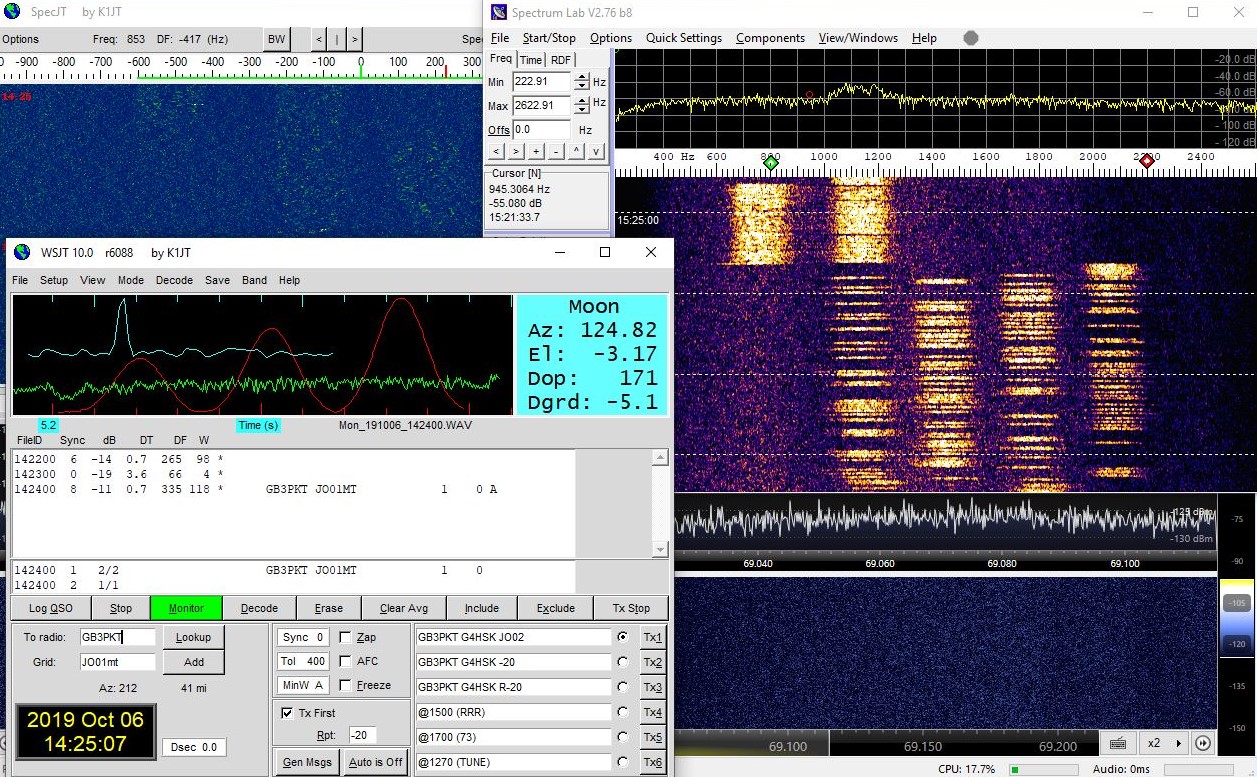Click the '<' frequency scroll-left button in Spectrum Lab
The image size is (1257, 777).
coord(496,151)
